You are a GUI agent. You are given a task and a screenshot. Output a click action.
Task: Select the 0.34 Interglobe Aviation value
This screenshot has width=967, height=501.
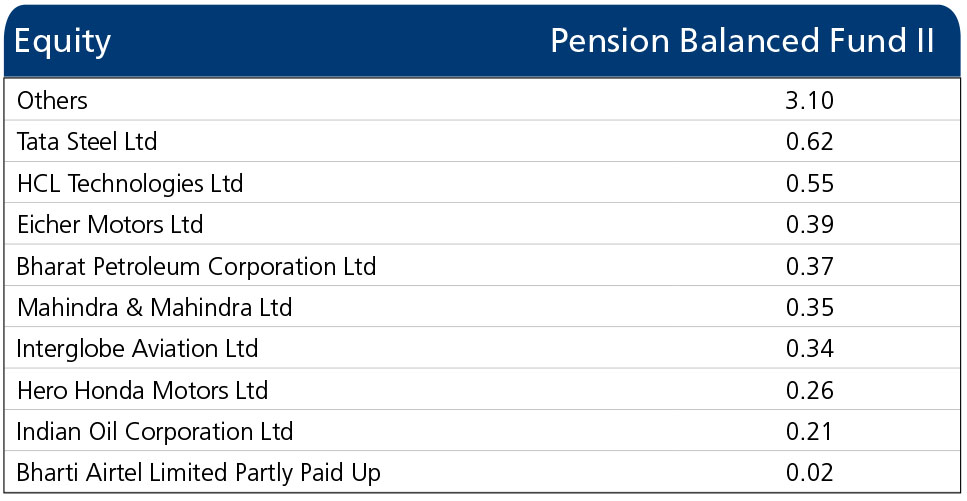pos(810,348)
